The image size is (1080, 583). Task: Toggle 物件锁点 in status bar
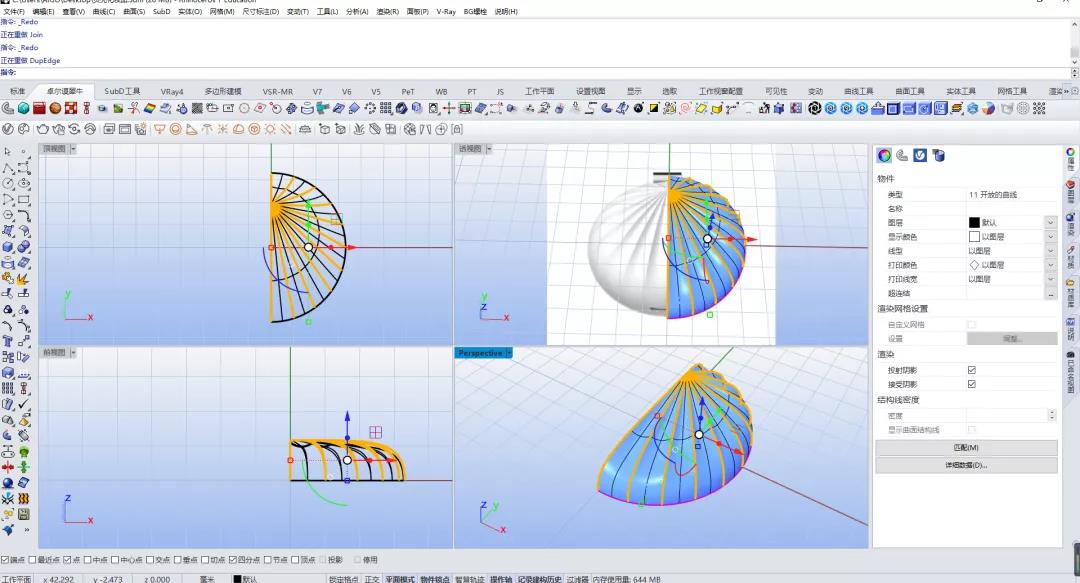(435, 579)
